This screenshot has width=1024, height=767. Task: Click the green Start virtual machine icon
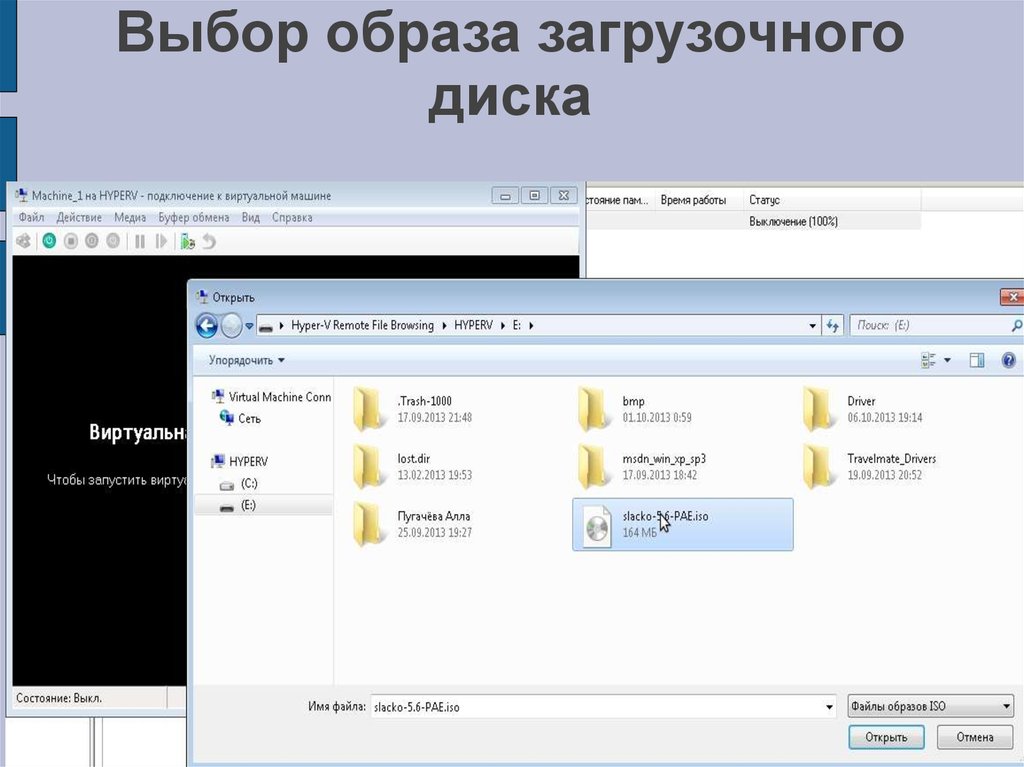[x=49, y=241]
